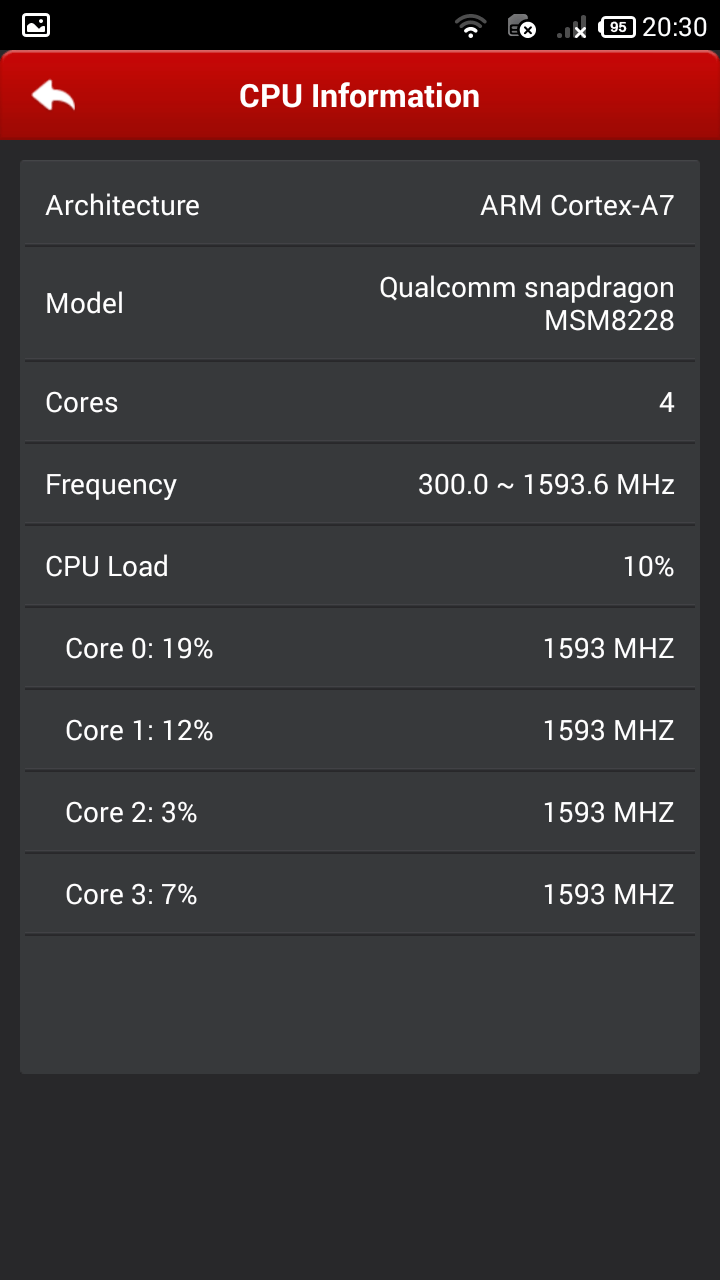Screen dimensions: 720x1280
Task: Tap the Wi-Fi status icon
Action: (470, 27)
